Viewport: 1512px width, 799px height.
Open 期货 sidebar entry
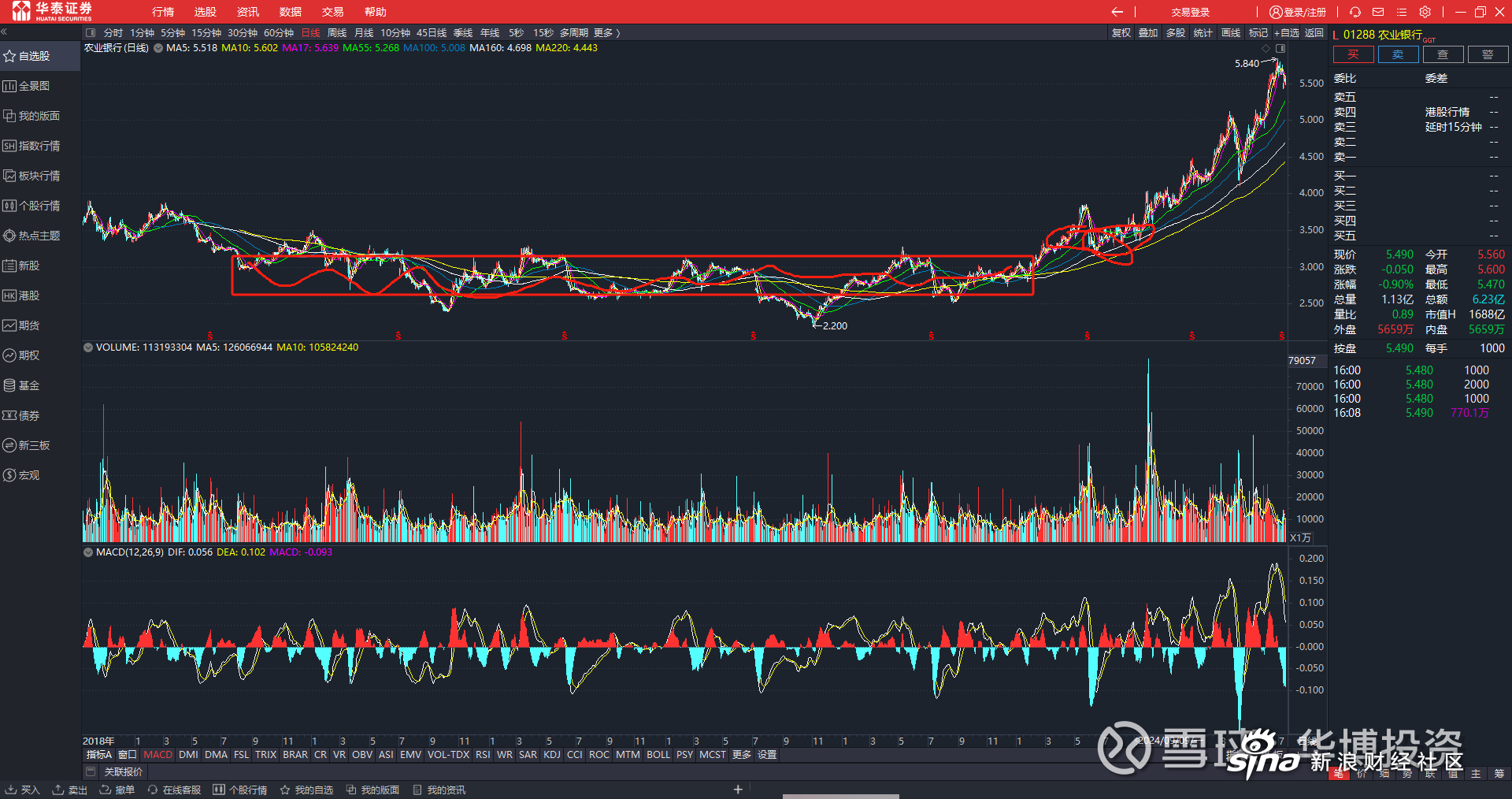22,325
